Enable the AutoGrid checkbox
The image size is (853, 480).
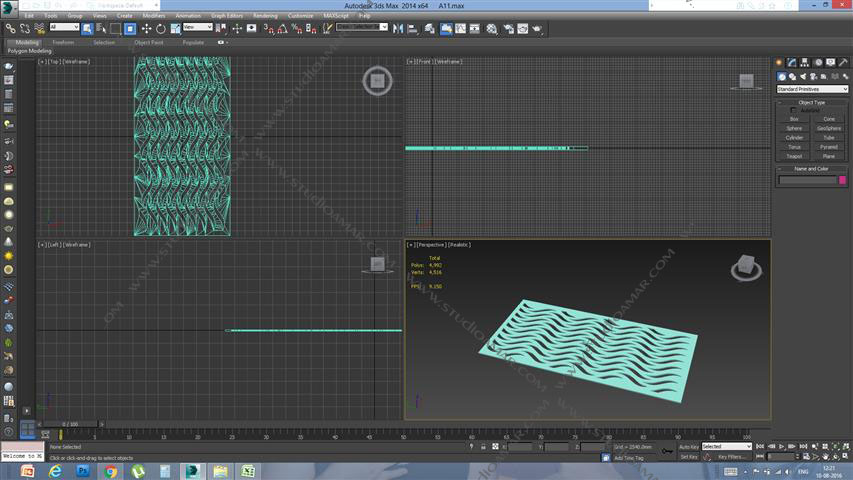click(795, 110)
